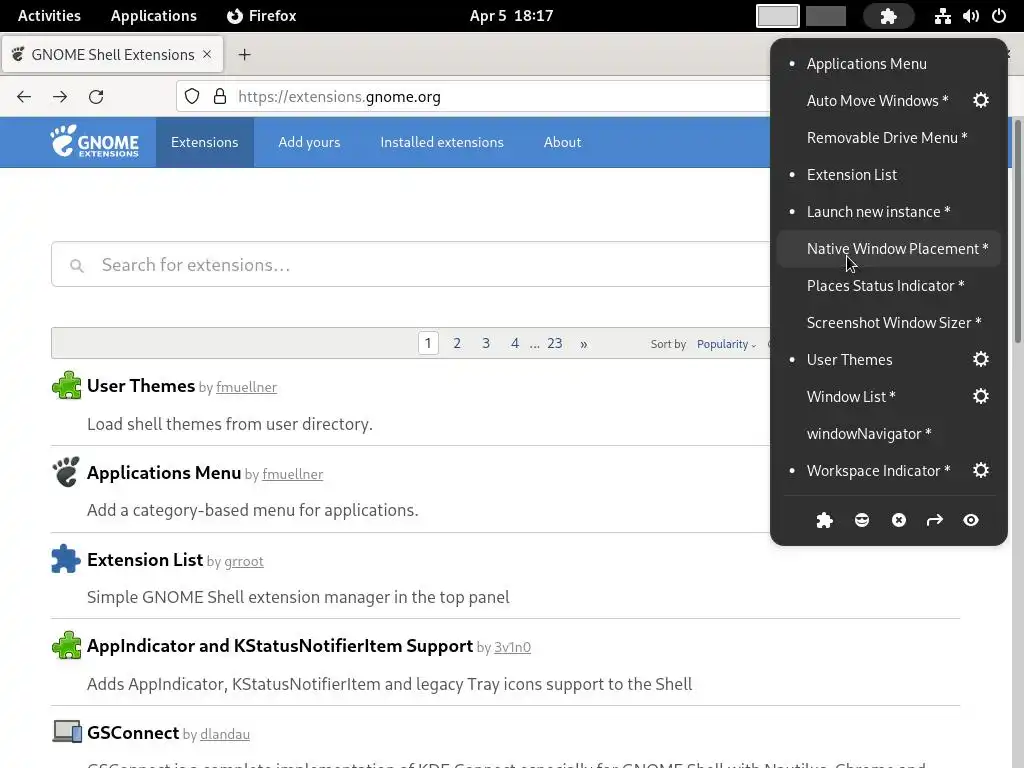The width and height of the screenshot is (1024, 768).
Task: Click padlock site security icon
Action: click(220, 97)
